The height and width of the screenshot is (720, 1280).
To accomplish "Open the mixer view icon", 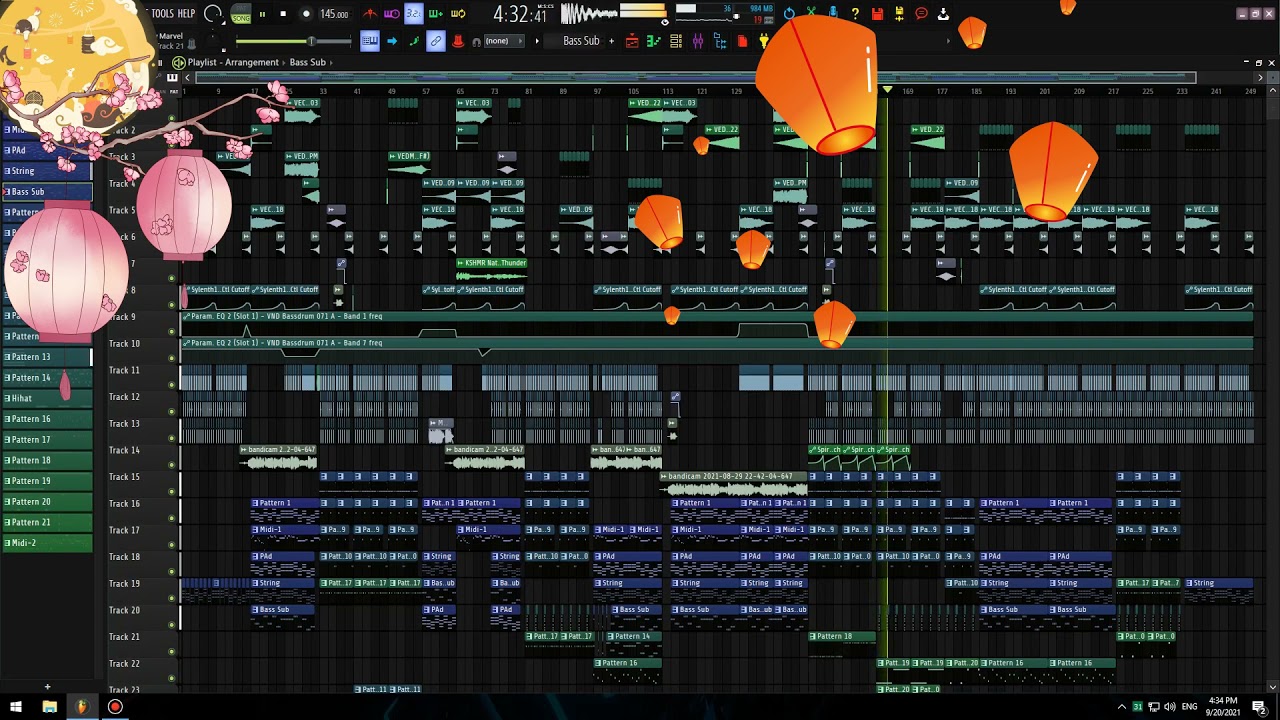I will click(x=698, y=41).
